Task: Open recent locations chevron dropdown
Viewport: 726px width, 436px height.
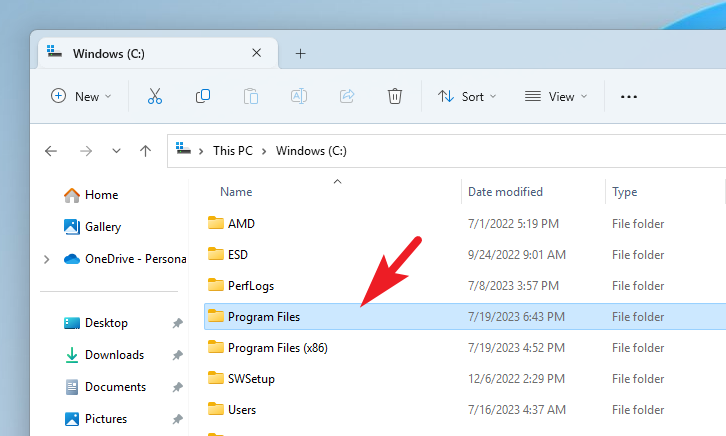Action: pos(116,151)
